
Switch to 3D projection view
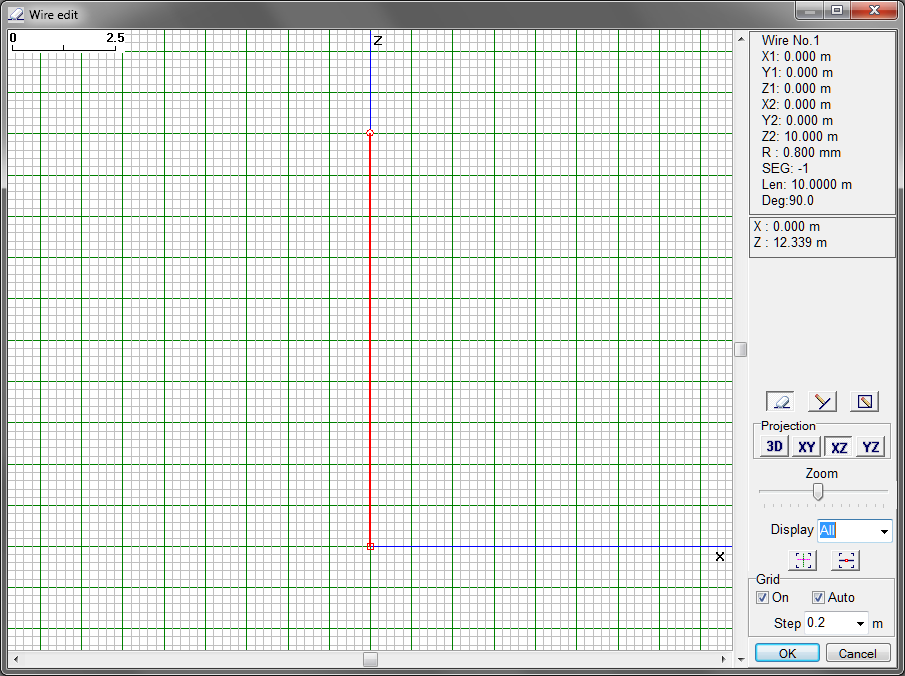coord(774,447)
